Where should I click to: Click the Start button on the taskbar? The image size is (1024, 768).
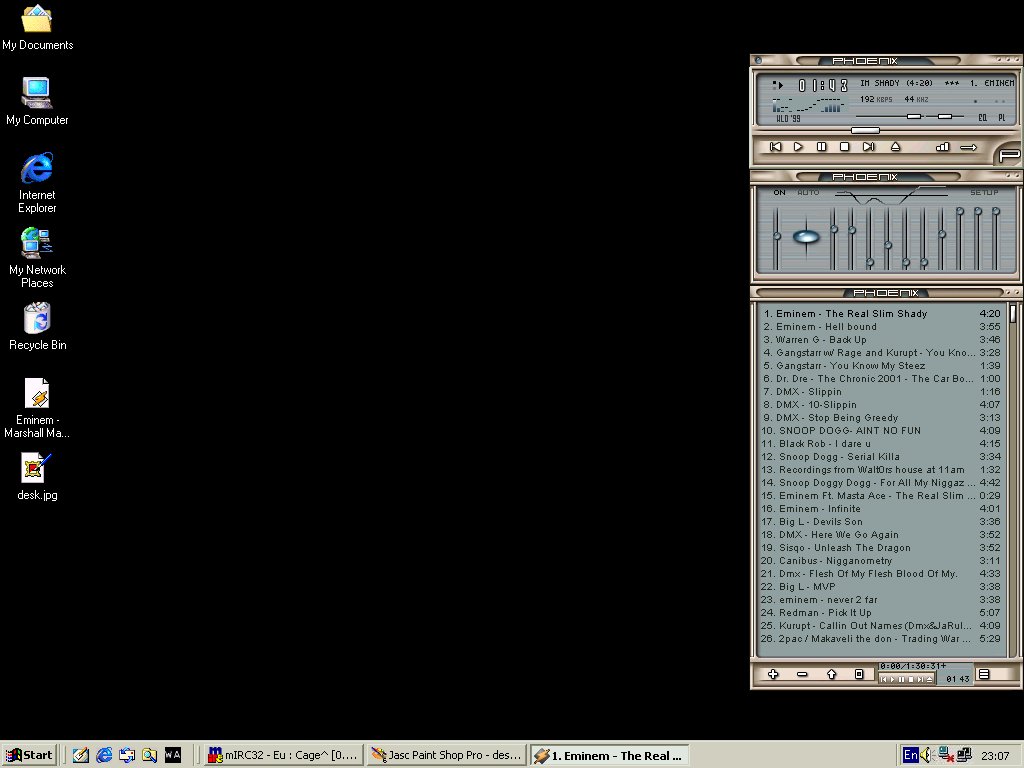(x=29, y=755)
